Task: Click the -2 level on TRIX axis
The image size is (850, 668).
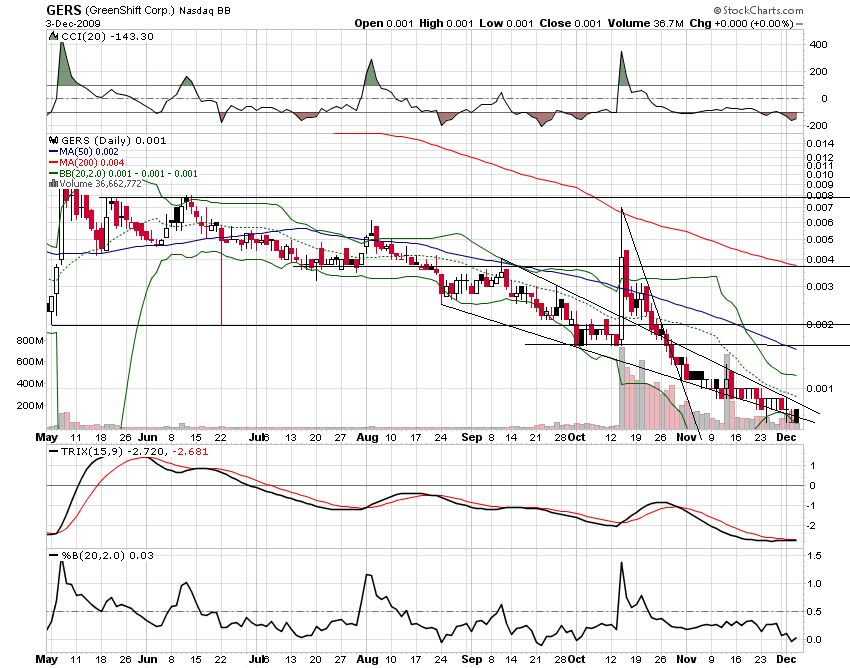Action: pyautogui.click(x=812, y=526)
